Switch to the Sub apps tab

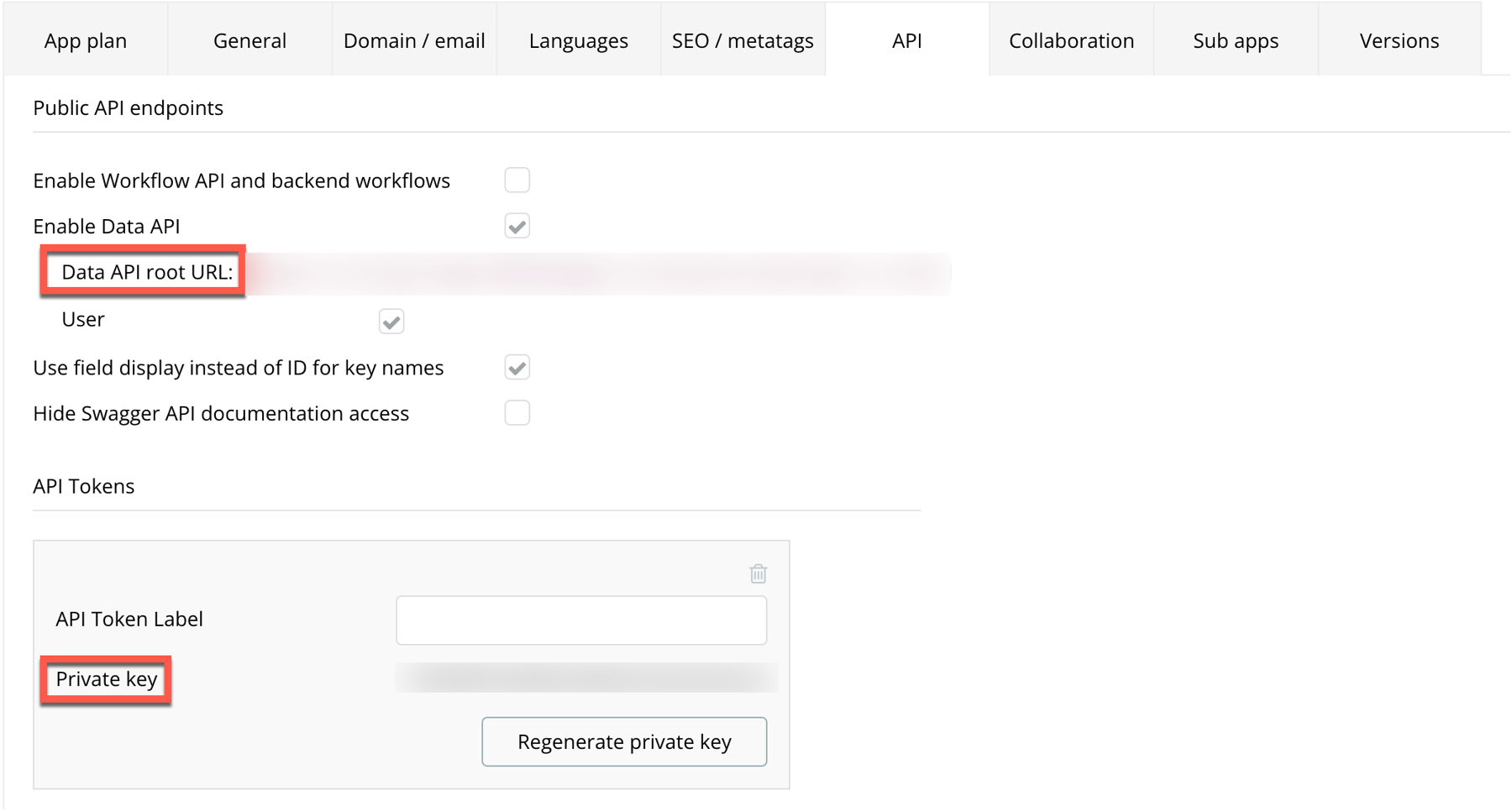[x=1235, y=39]
